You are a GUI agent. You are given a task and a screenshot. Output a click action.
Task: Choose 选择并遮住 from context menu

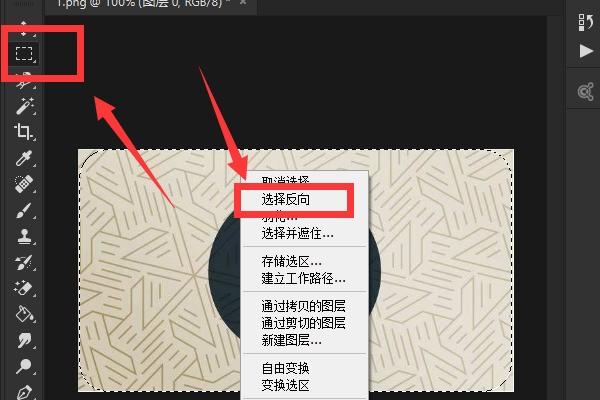[x=297, y=233]
